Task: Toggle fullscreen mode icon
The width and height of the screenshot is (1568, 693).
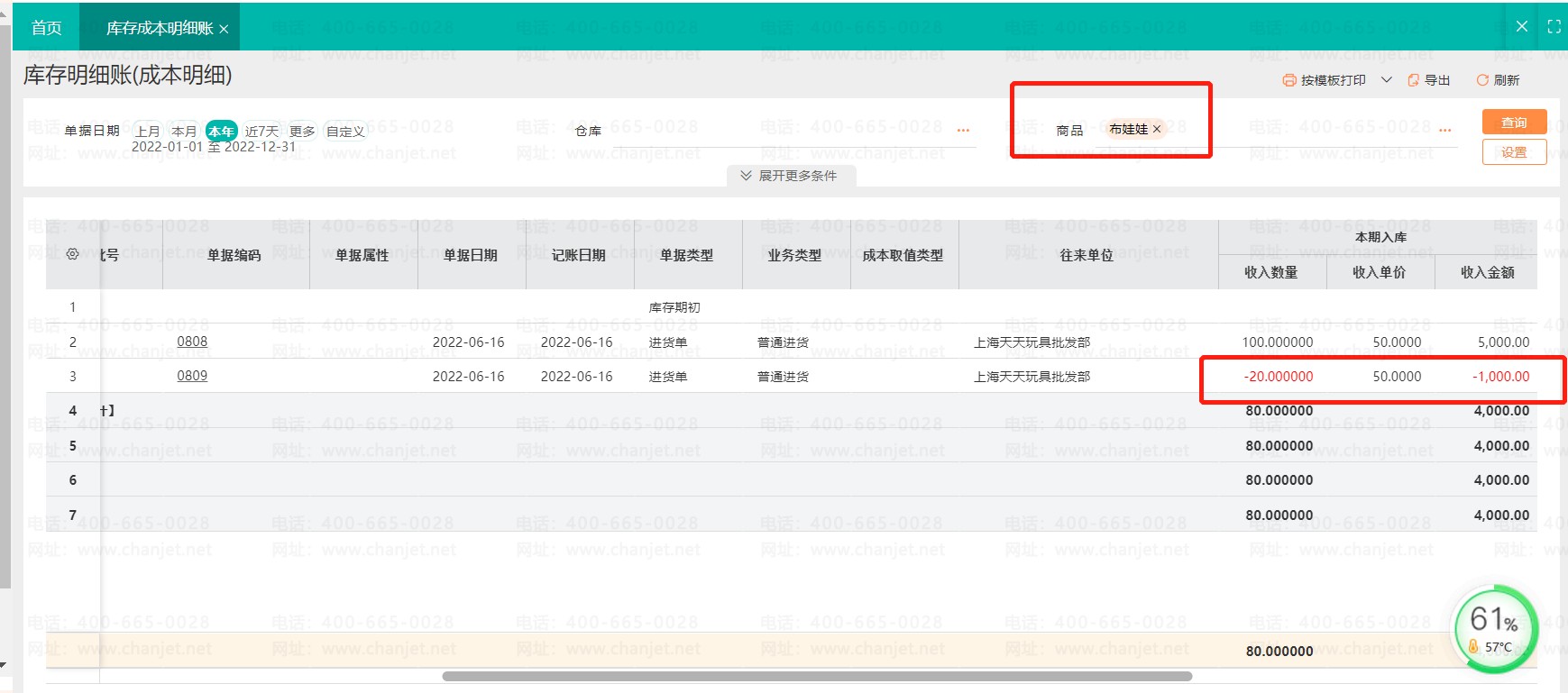Action: (1554, 27)
